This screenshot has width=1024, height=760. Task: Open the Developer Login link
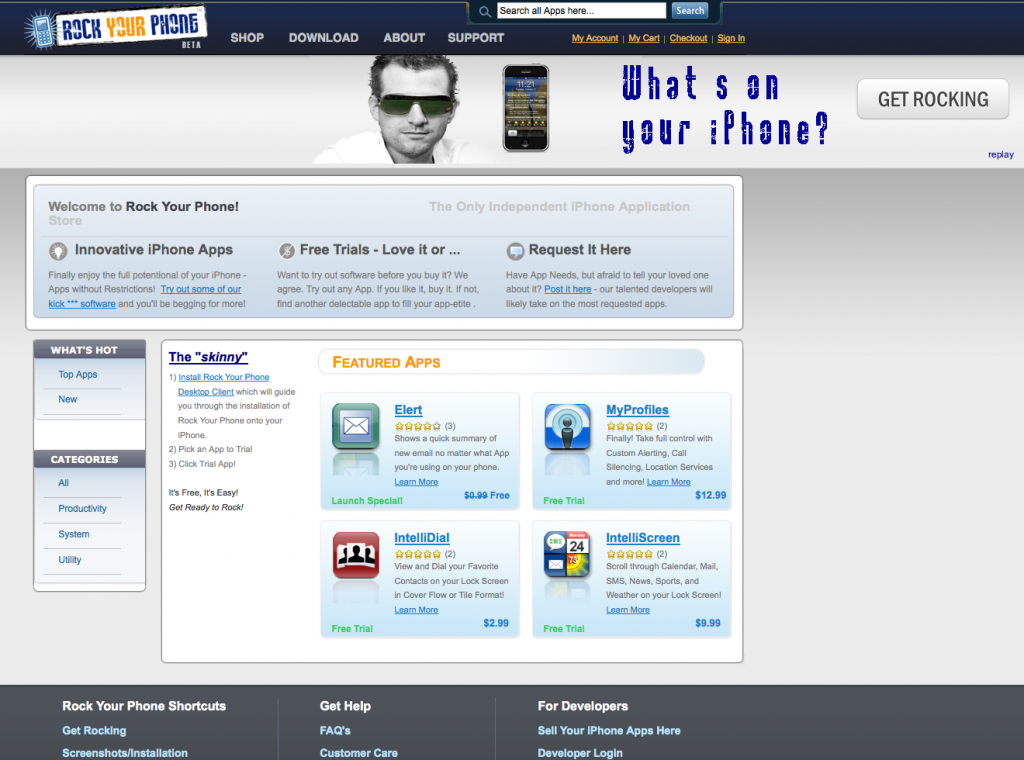click(x=580, y=753)
